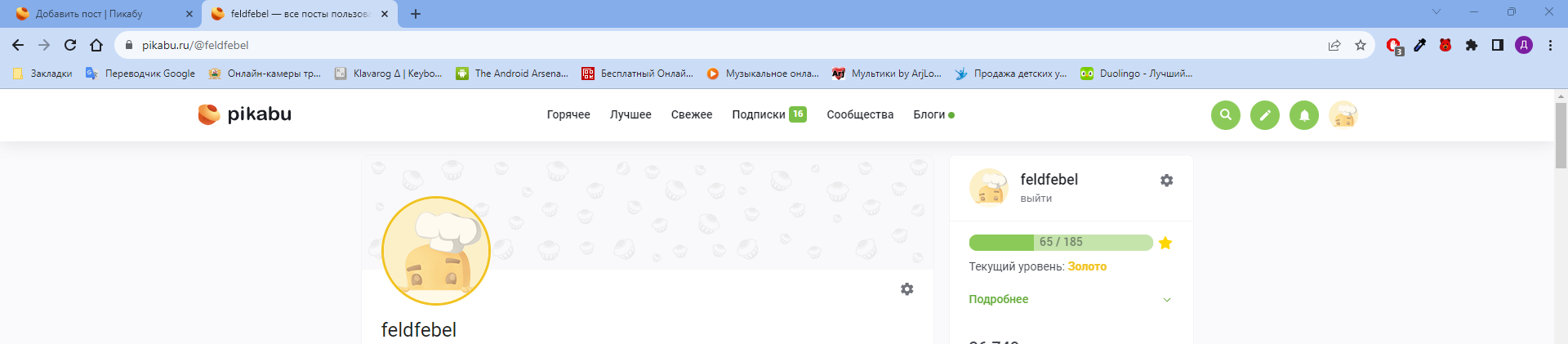Select the feldfebel posts tab
The image size is (1568, 344).
300,14
